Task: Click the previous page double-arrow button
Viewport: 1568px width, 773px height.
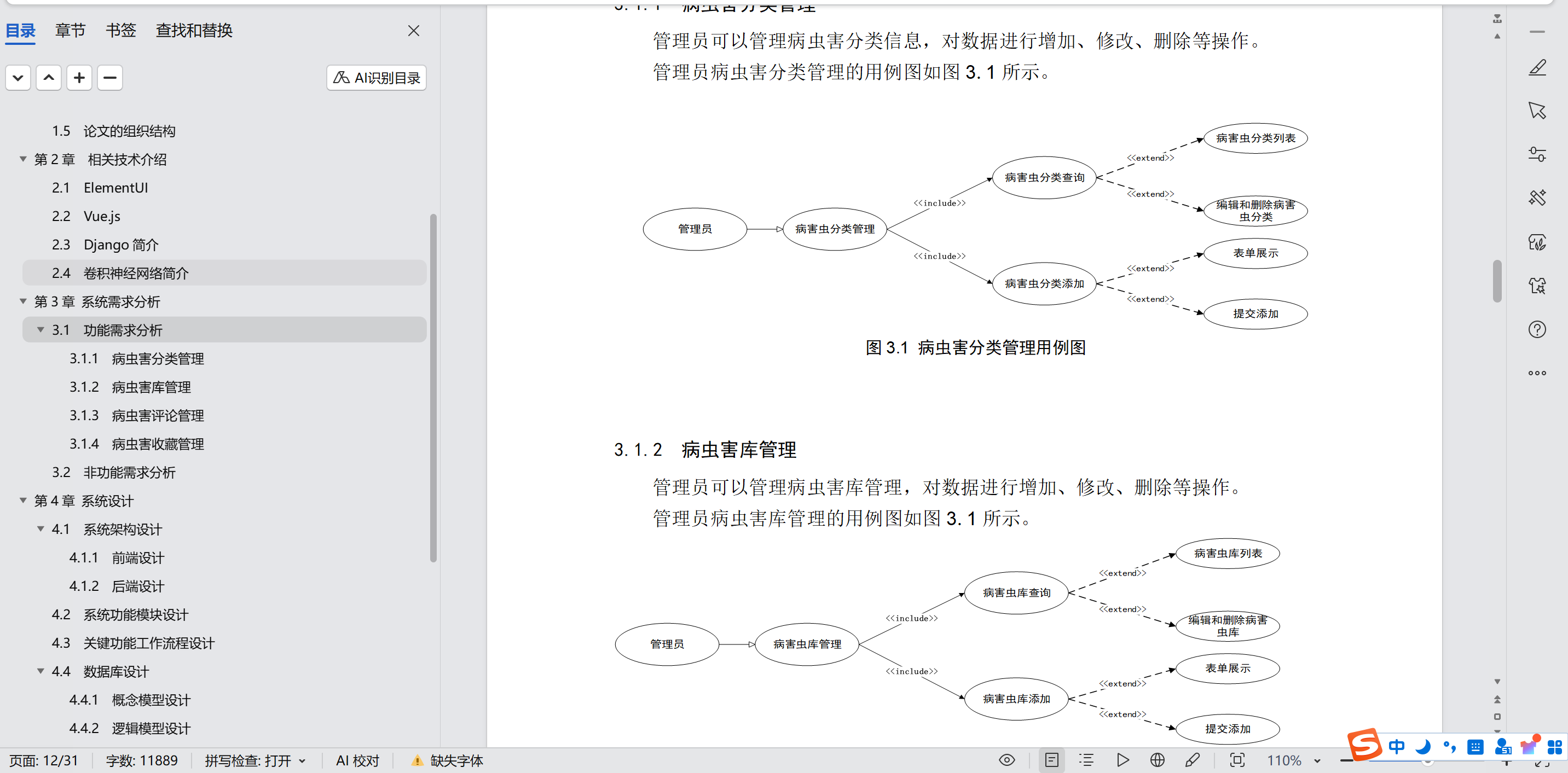Action: coord(1497,699)
